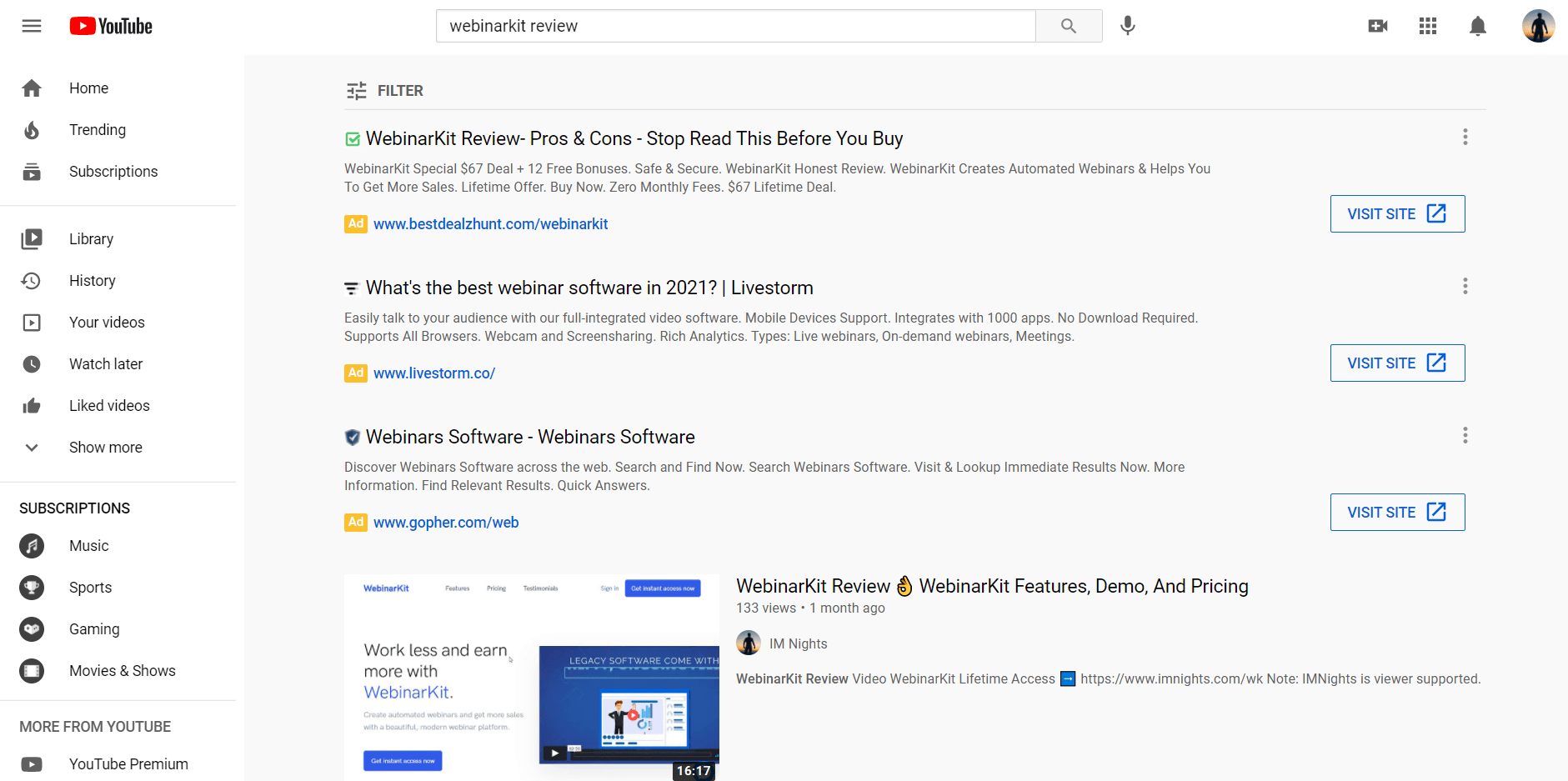This screenshot has height=781, width=1568.
Task: Open the three-dot menu on the first ad
Action: (1465, 137)
